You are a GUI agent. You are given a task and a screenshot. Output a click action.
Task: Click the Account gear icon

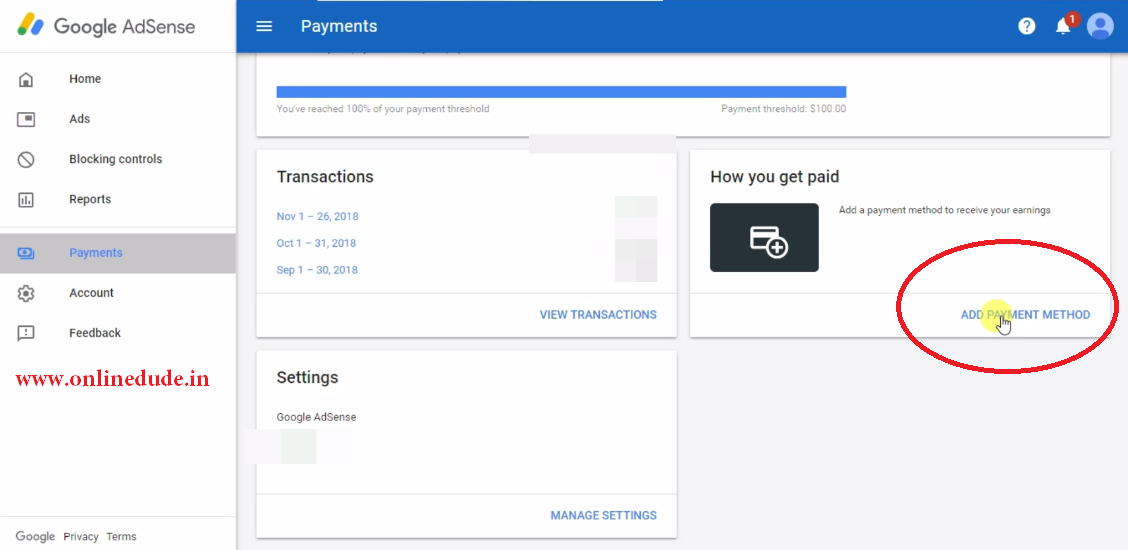(26, 293)
